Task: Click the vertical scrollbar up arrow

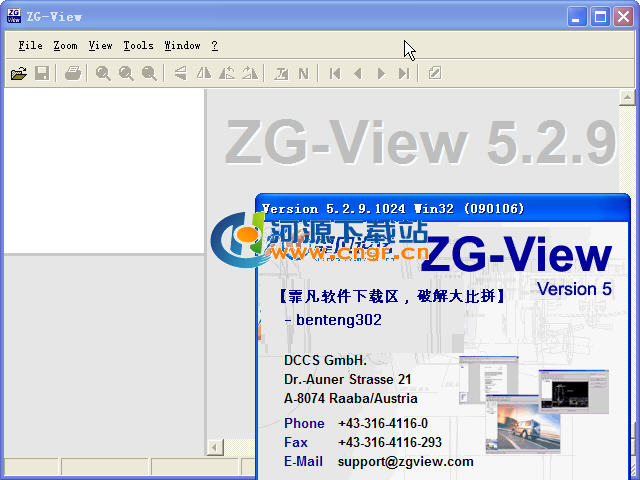Action: point(627,97)
